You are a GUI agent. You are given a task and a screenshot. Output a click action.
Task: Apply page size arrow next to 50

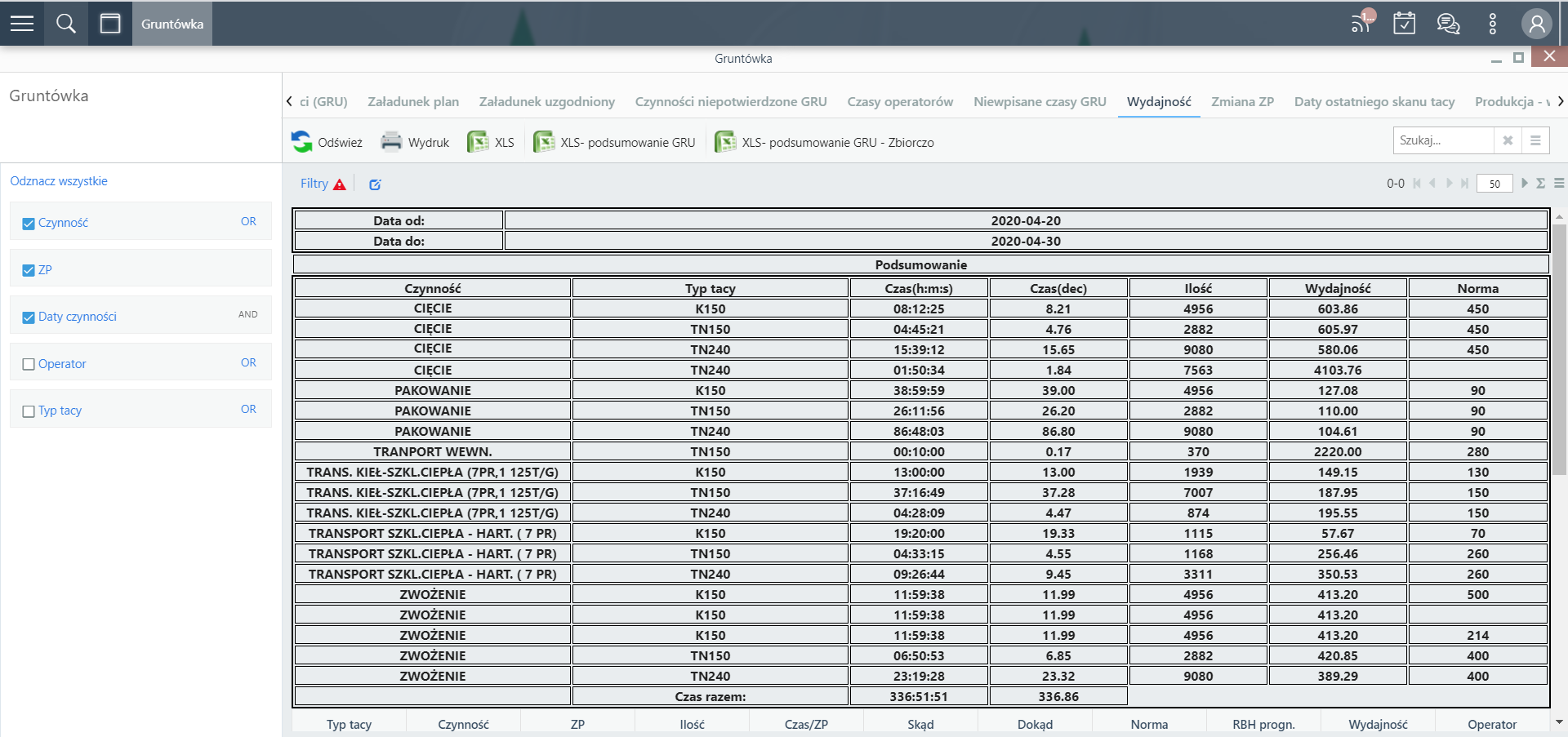click(x=1524, y=184)
